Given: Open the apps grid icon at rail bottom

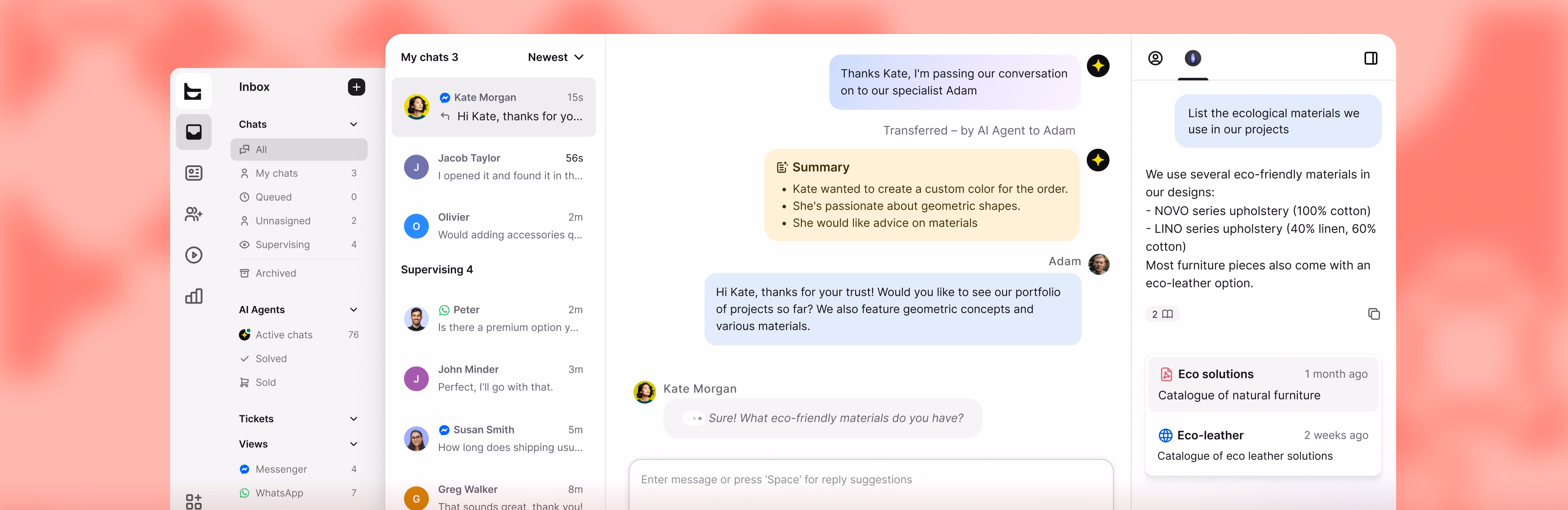Looking at the screenshot, I should (194, 501).
